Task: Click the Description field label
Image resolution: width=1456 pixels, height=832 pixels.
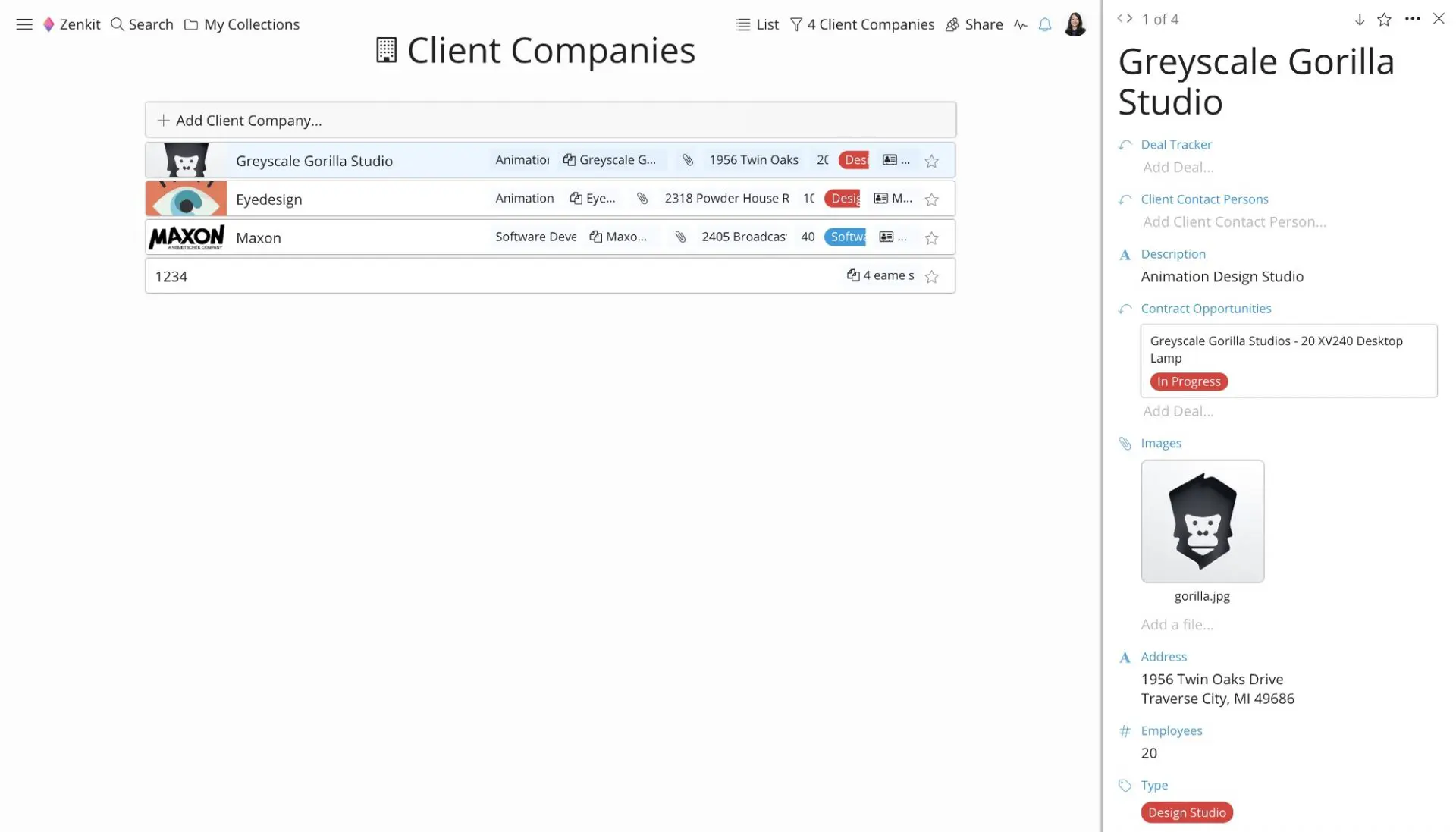Action: coord(1173,253)
